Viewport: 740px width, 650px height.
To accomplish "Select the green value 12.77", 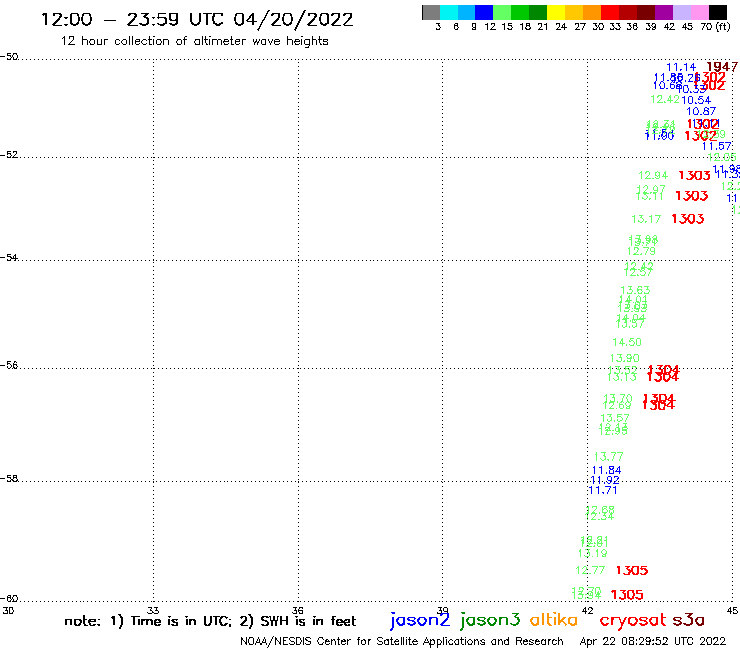I will click(590, 571).
